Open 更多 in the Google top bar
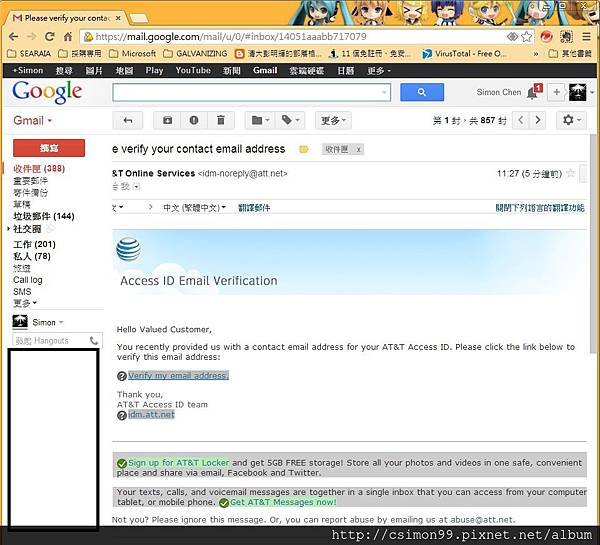600x545 pixels. coord(379,71)
